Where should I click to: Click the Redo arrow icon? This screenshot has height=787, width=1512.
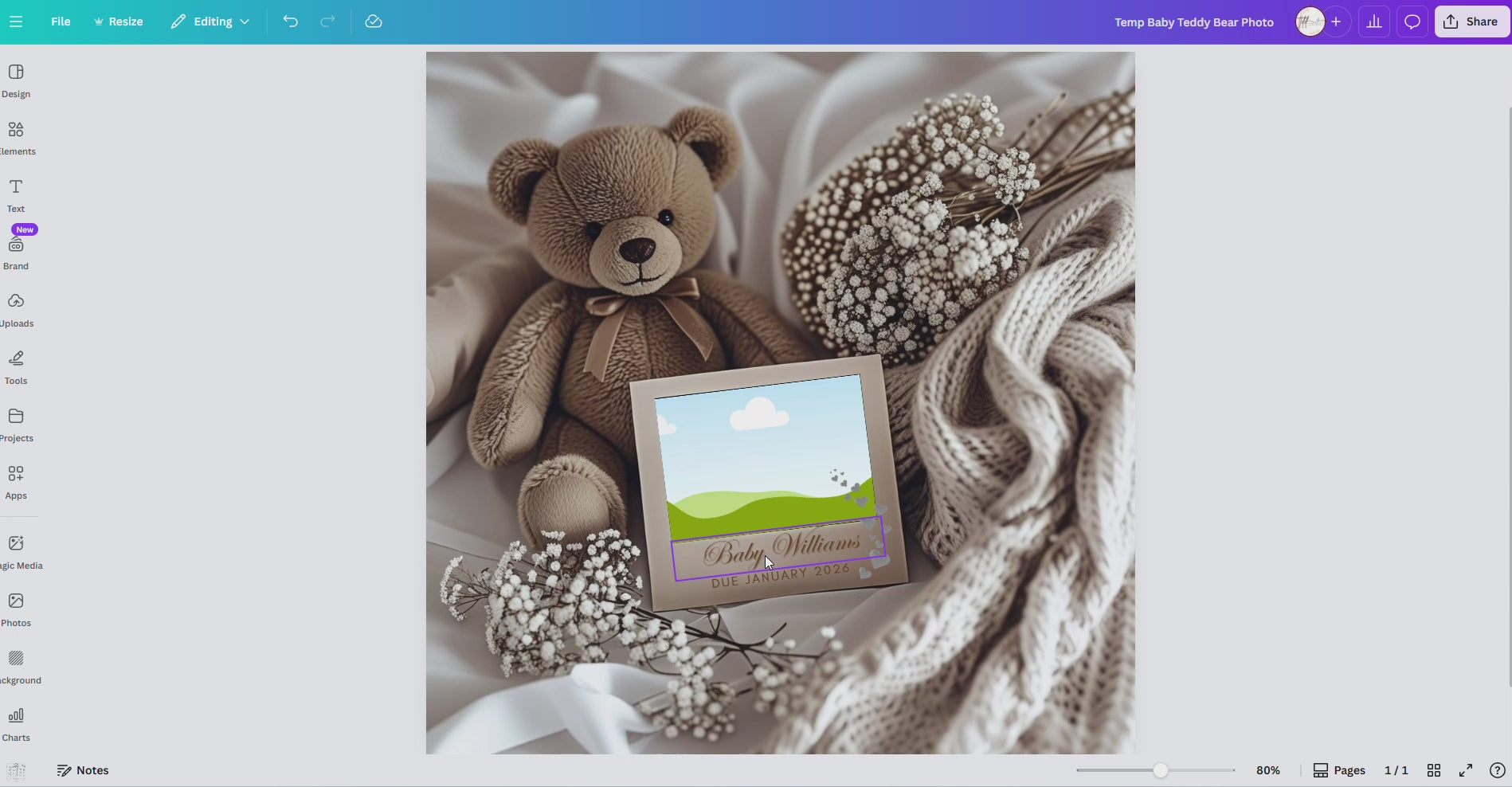pyautogui.click(x=327, y=22)
